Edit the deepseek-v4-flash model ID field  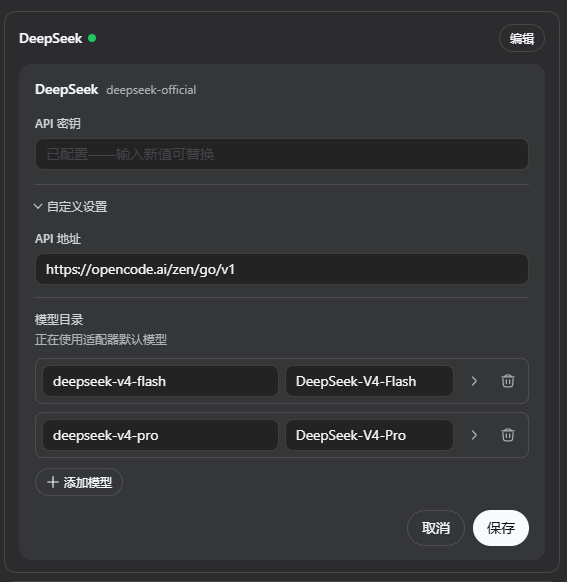160,381
